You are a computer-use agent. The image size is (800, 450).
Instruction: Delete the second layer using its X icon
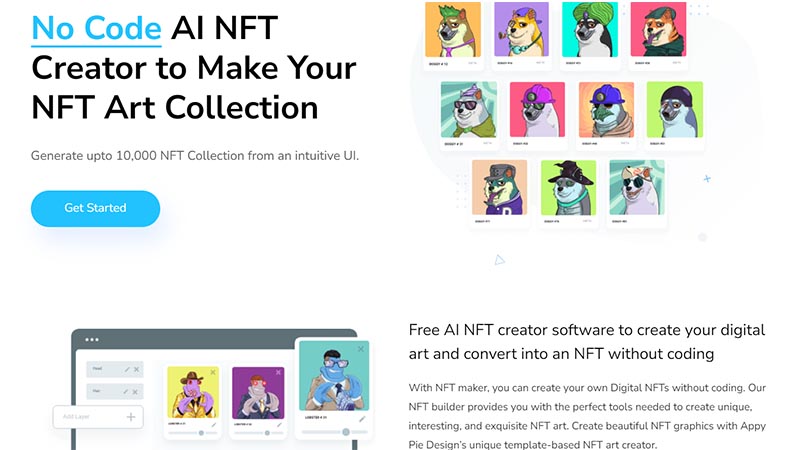pyautogui.click(x=137, y=392)
